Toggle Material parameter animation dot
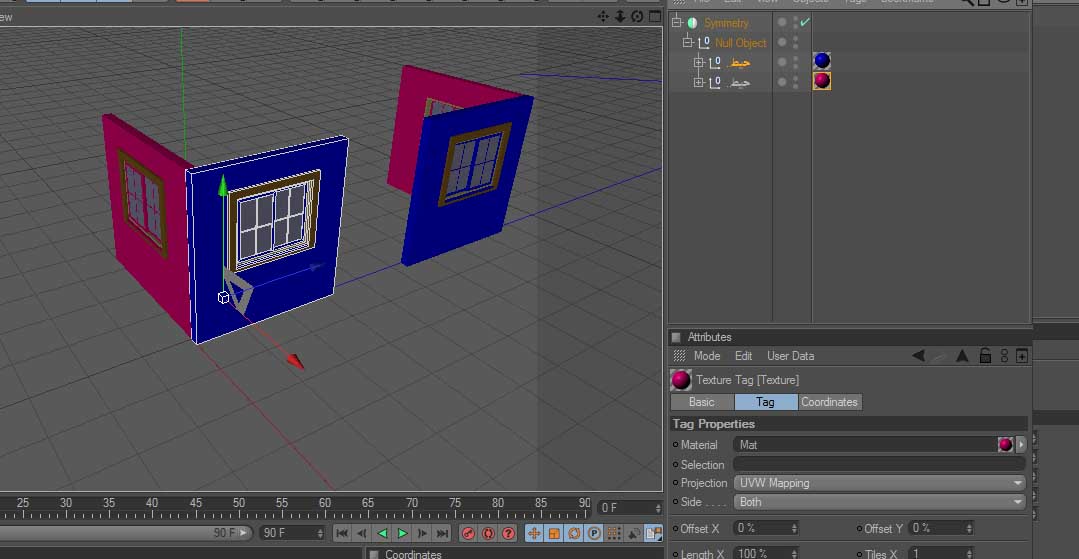Viewport: 1079px width, 559px height. pos(675,445)
